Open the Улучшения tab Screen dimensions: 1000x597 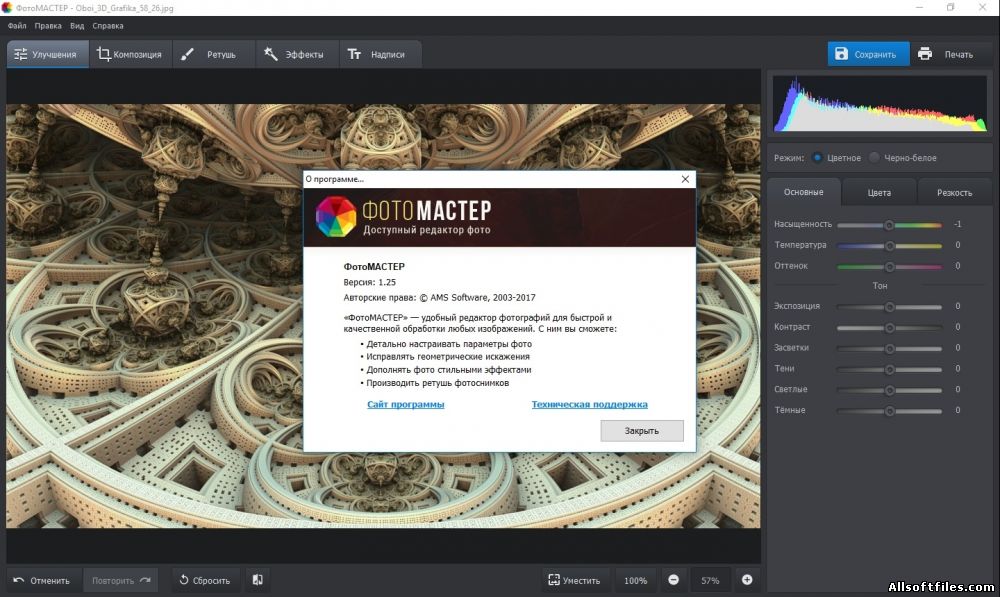(x=48, y=54)
